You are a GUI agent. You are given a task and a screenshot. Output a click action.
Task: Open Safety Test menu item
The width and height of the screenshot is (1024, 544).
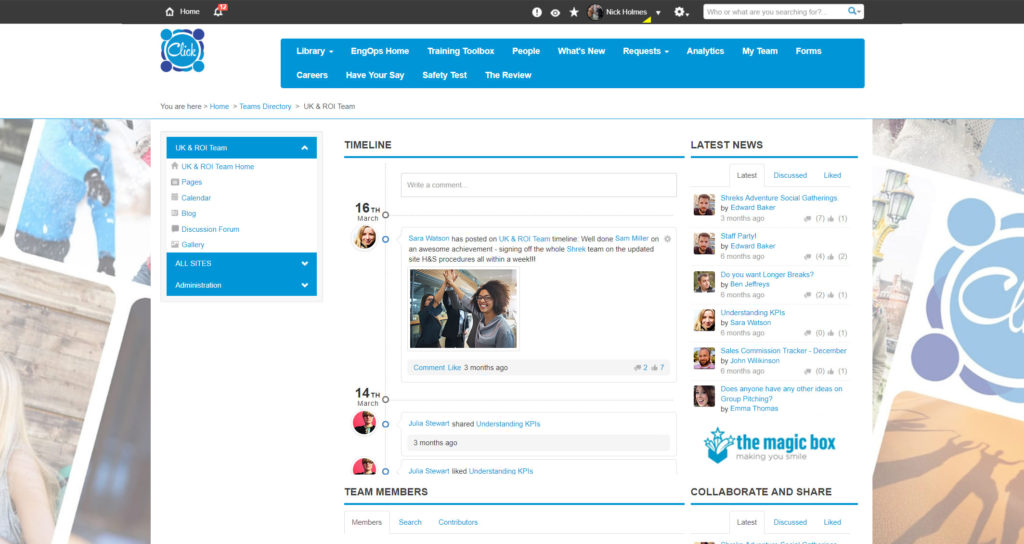[444, 75]
